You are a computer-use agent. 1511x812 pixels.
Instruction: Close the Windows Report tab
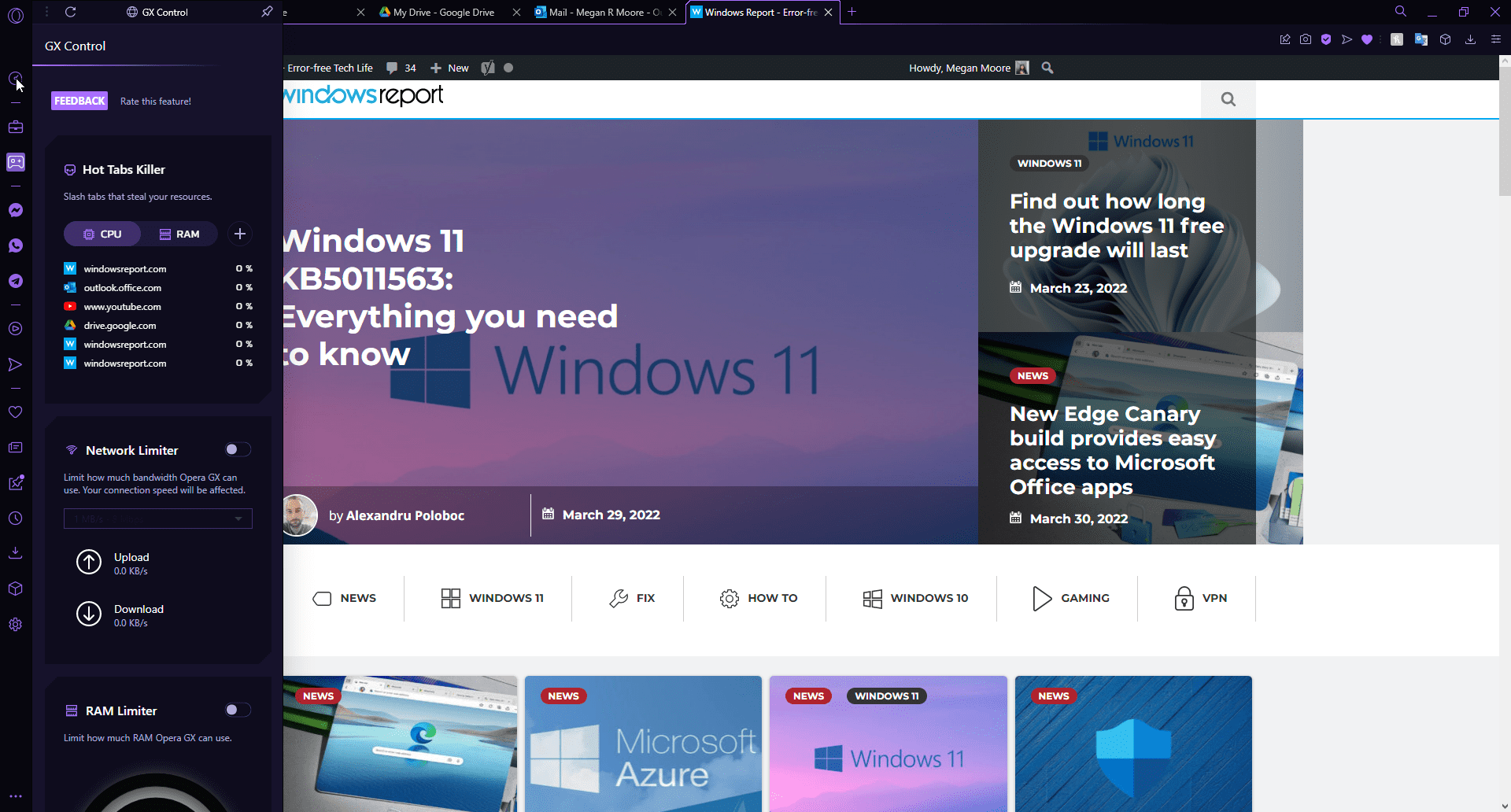(x=828, y=12)
